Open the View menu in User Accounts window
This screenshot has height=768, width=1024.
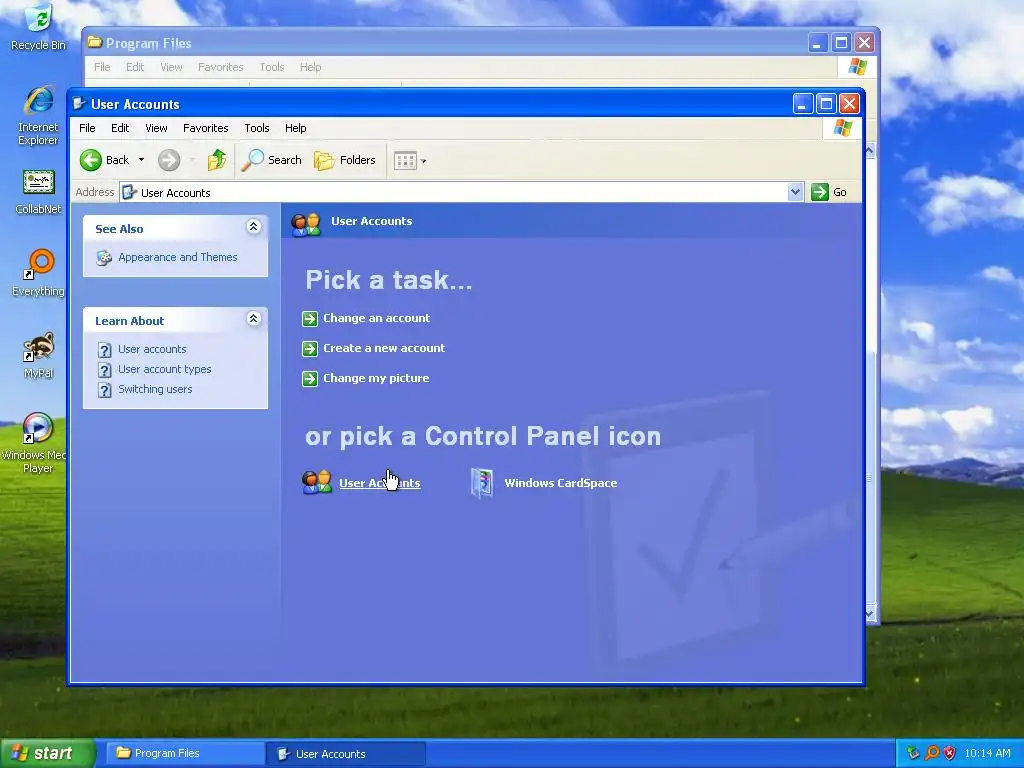(x=156, y=128)
